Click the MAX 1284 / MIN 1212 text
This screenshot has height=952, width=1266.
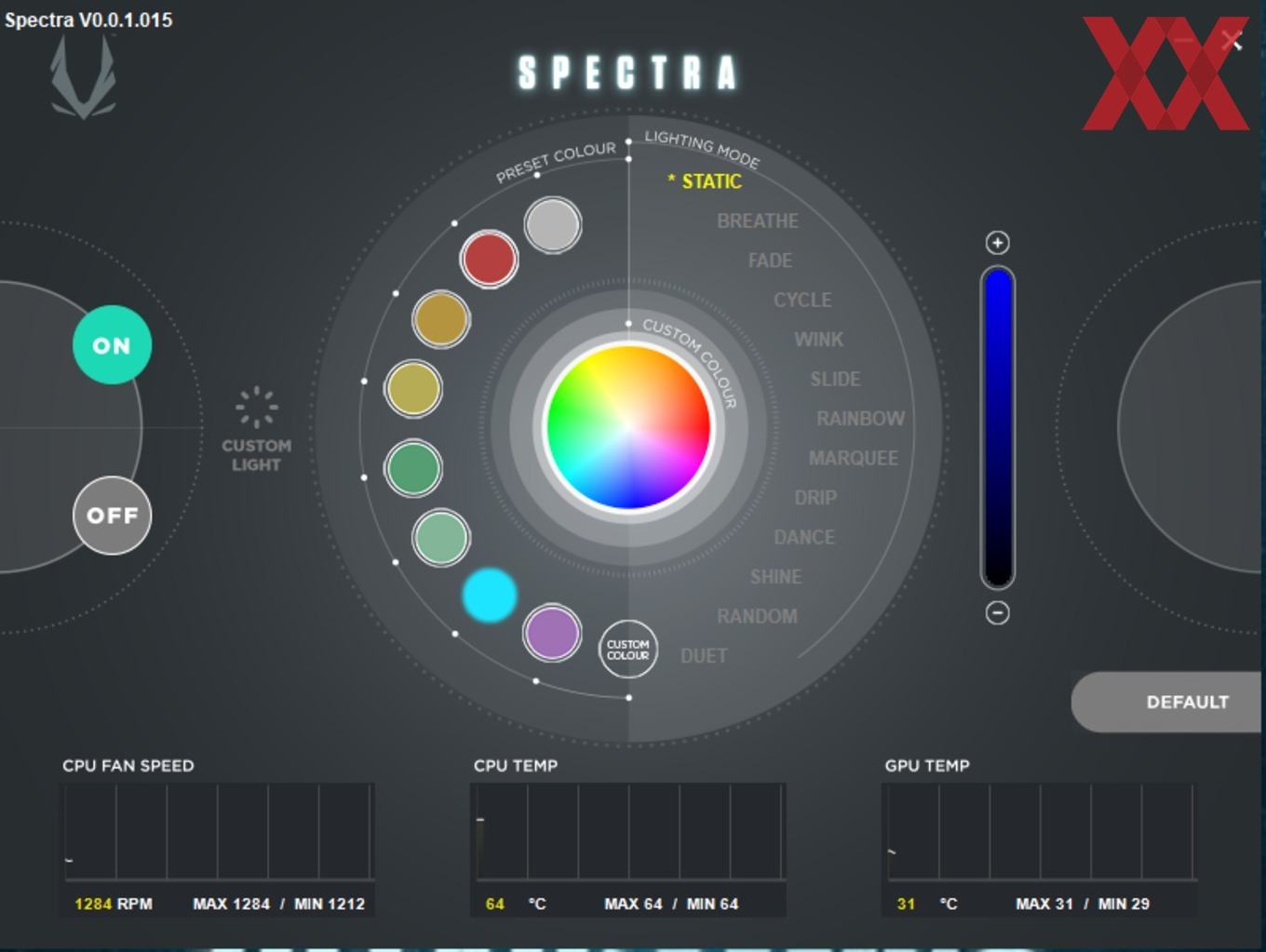pyautogui.click(x=279, y=904)
